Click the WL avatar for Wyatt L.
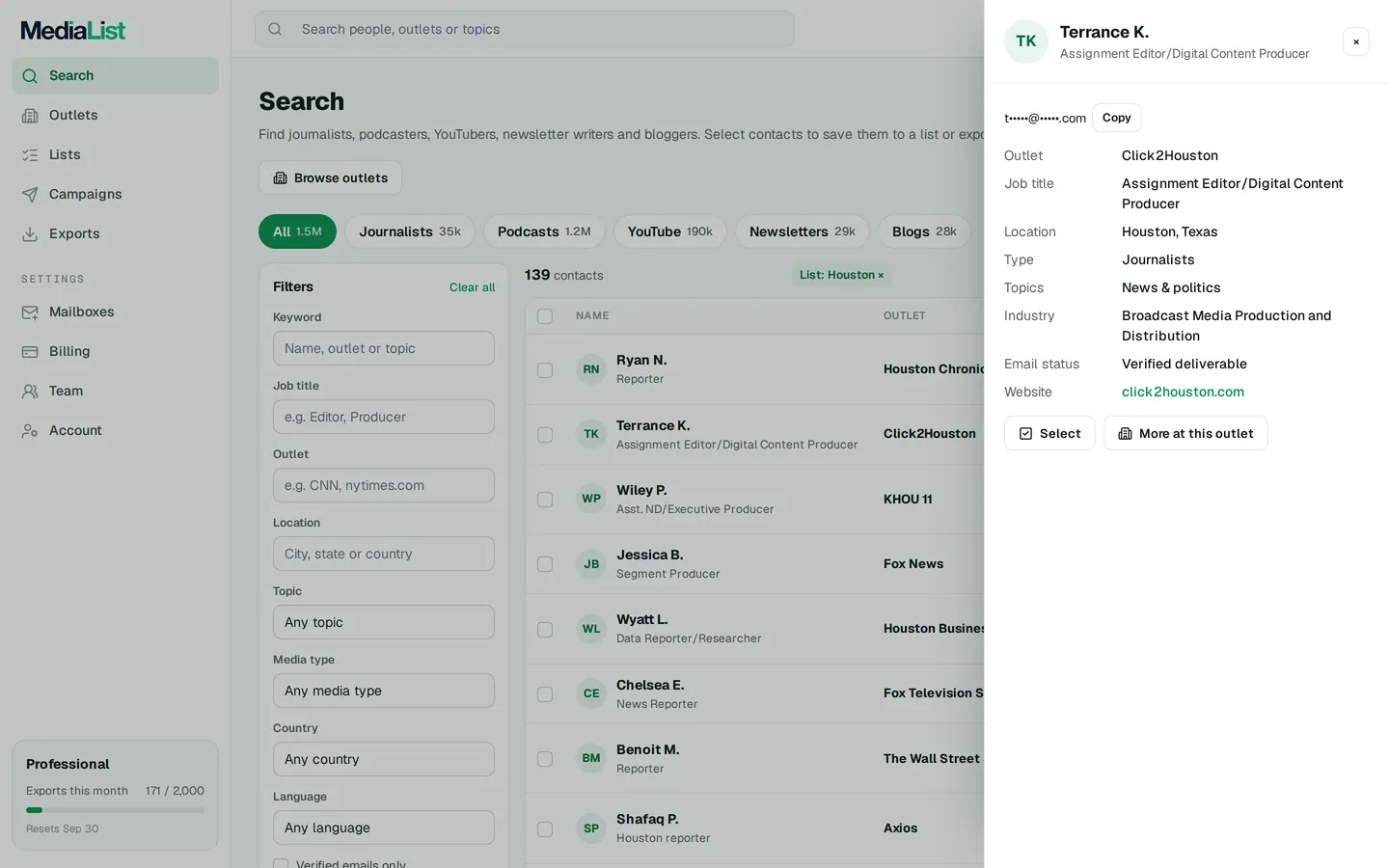 point(591,629)
